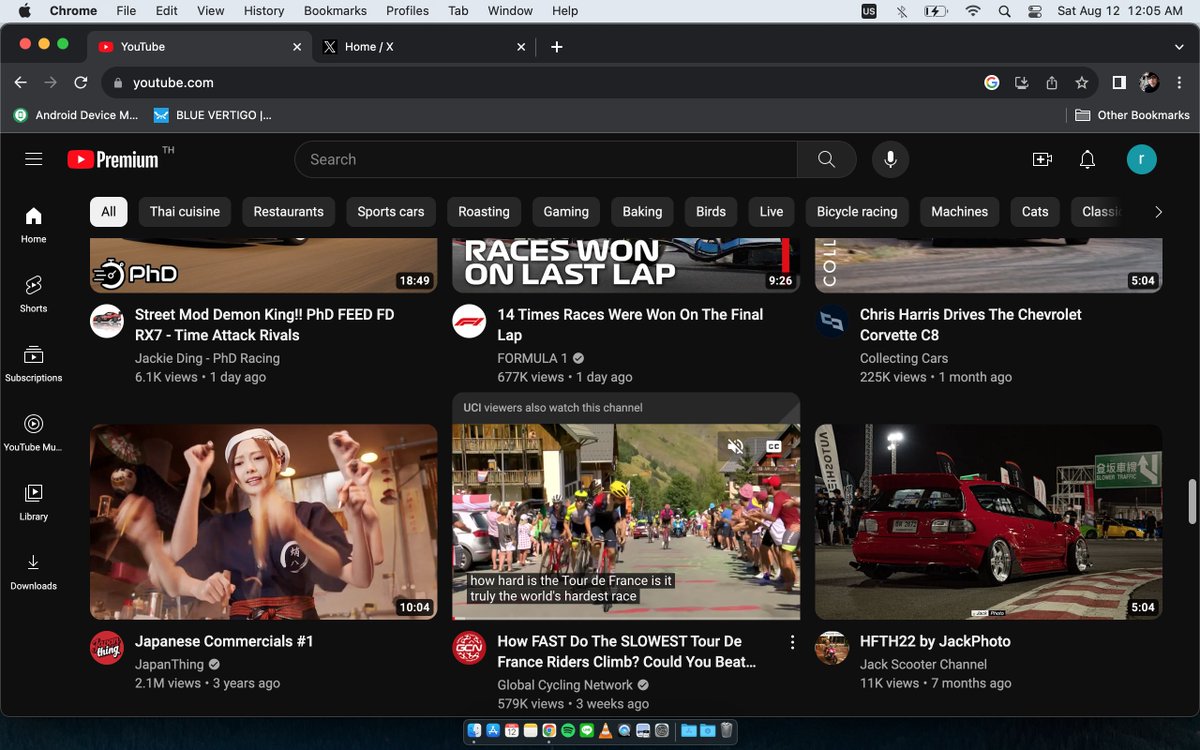
Task: Expand Chrome tab search chevron
Action: pyautogui.click(x=1180, y=47)
